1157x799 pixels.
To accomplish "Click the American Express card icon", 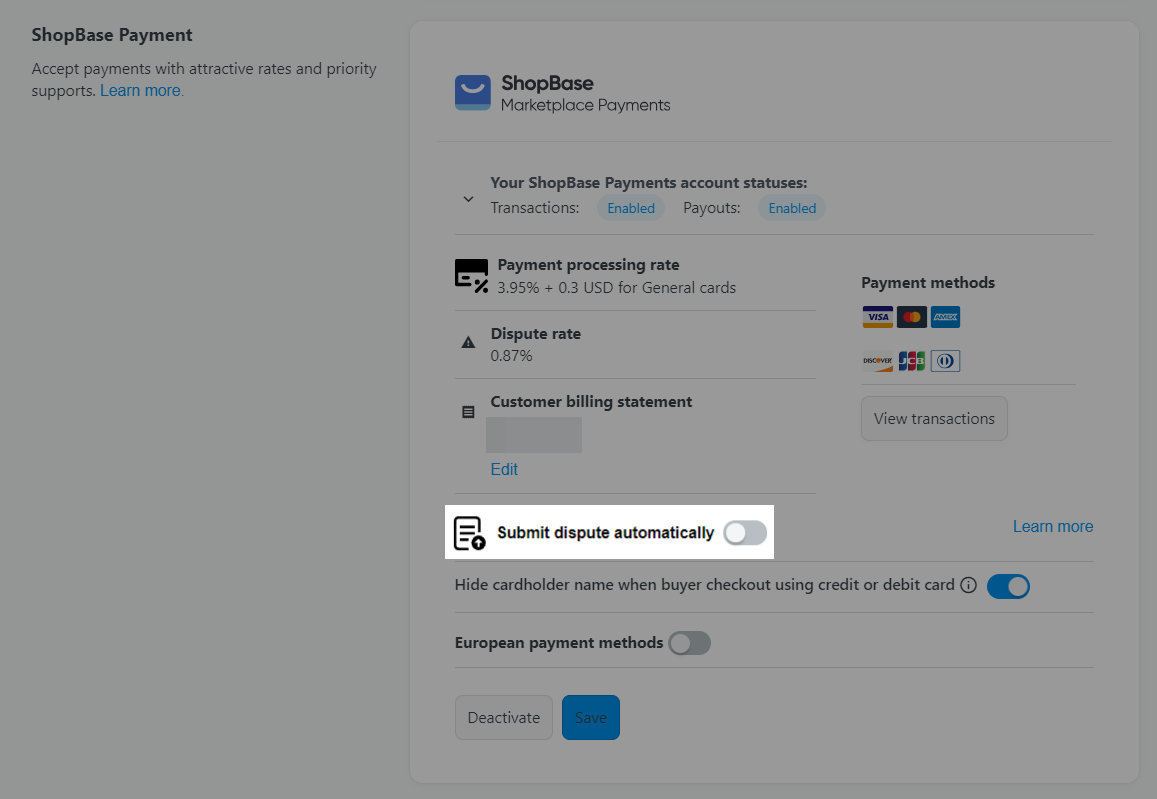I will pos(945,317).
